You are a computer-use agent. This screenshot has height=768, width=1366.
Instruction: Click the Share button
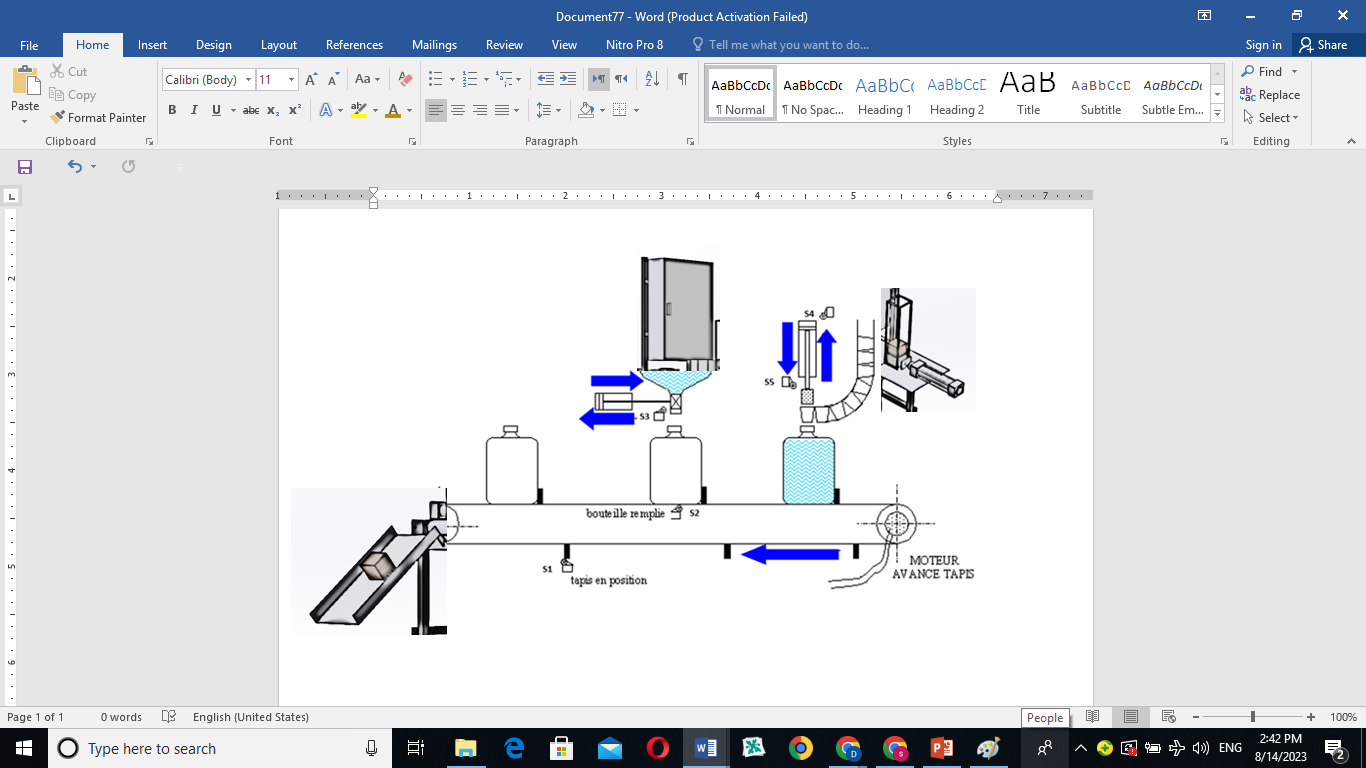tap(1323, 45)
